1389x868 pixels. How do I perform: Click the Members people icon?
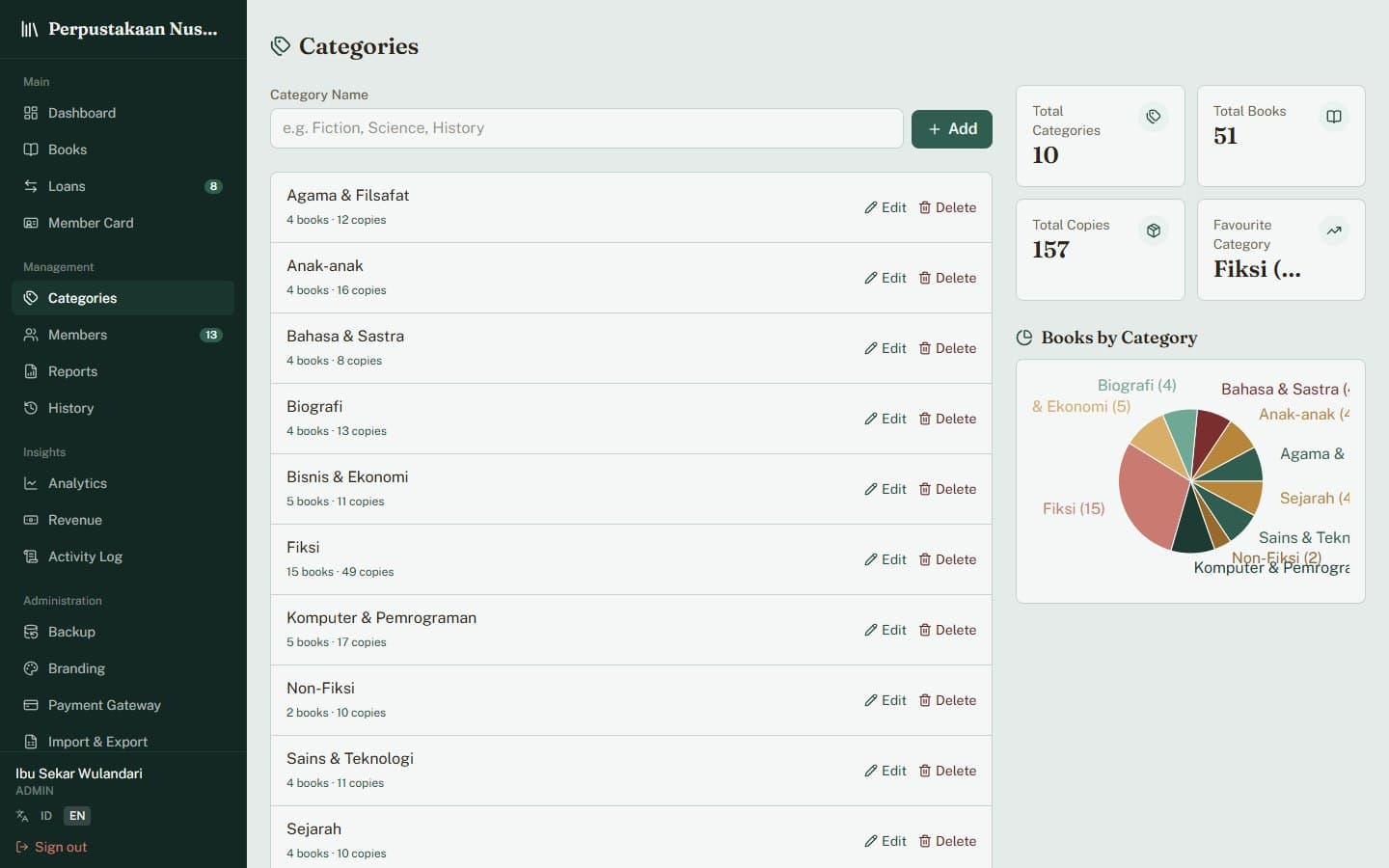point(31,335)
